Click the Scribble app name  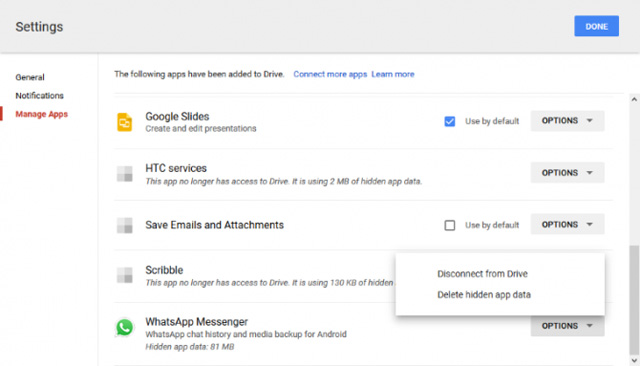(164, 270)
